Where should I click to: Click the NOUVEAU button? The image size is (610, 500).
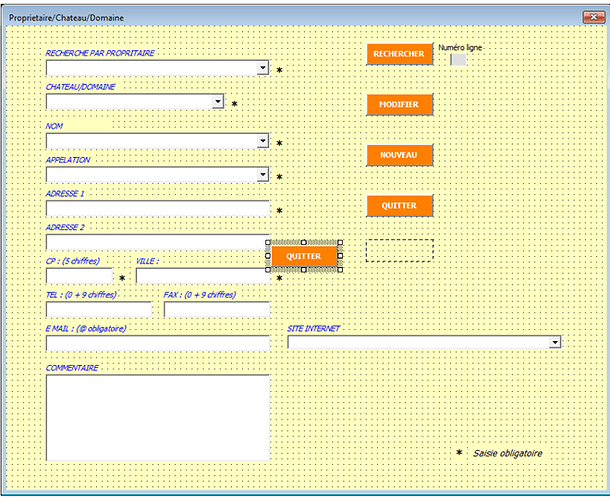click(399, 155)
